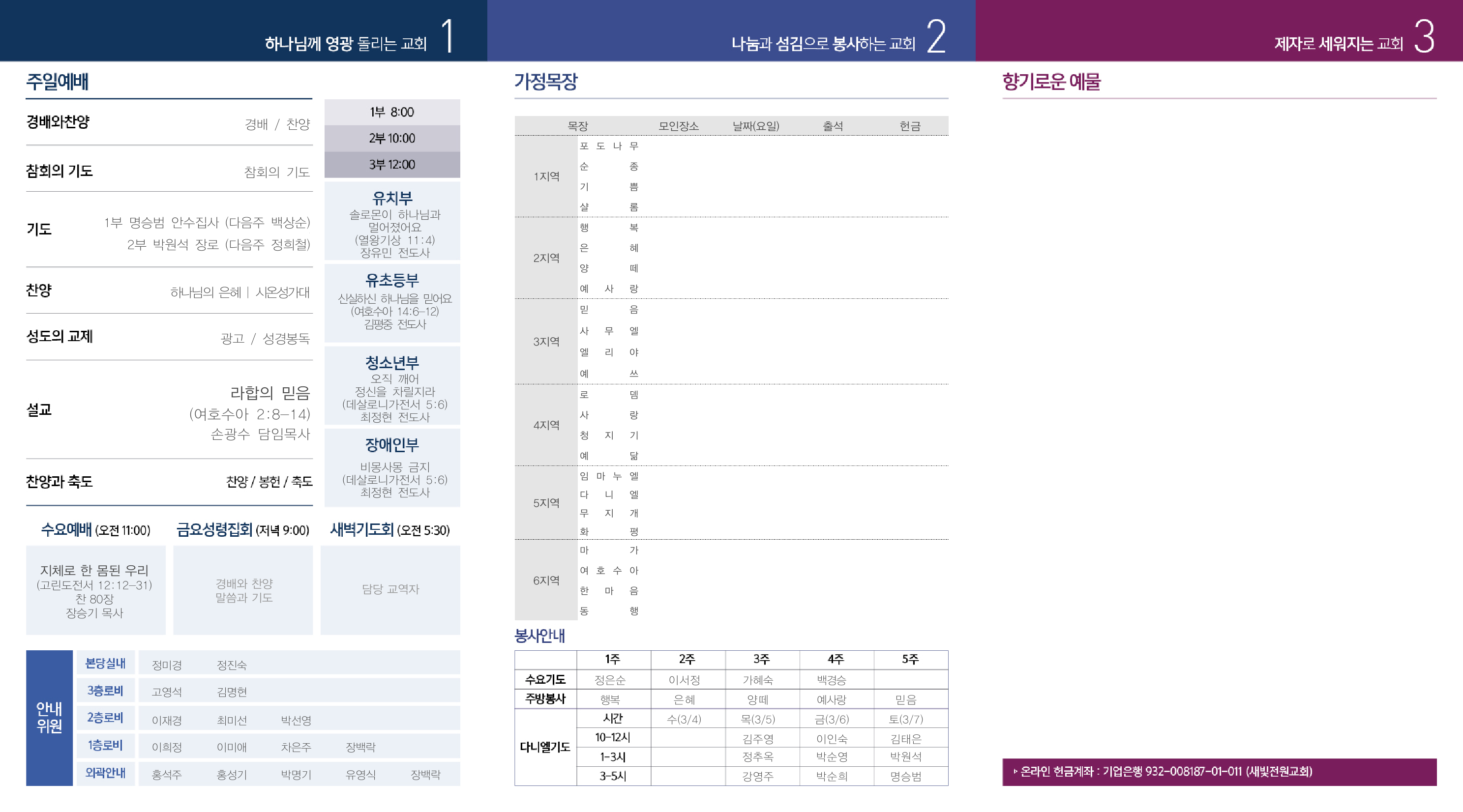Click the 향기로운 예물 section title
The image size is (1463, 812).
1051,81
